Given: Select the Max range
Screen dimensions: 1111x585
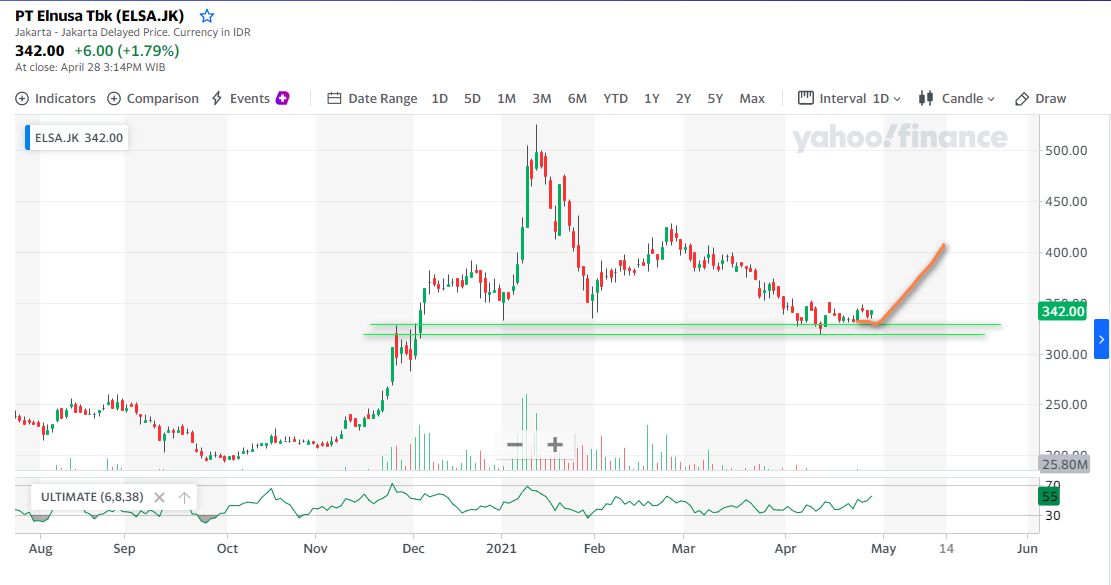Looking at the screenshot, I should click(752, 98).
